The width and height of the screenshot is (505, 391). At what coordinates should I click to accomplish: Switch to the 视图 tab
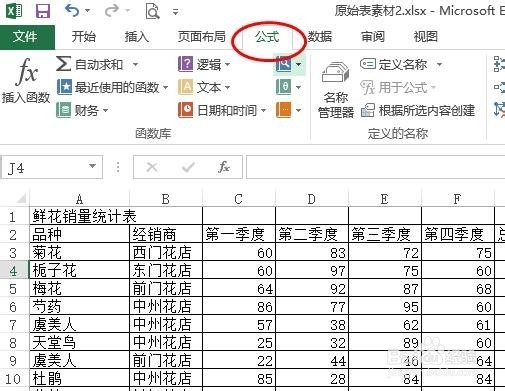coord(426,36)
